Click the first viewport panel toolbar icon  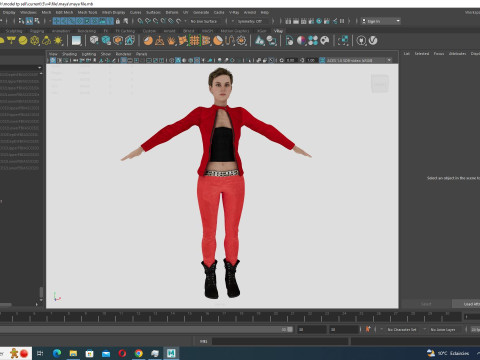53,60
